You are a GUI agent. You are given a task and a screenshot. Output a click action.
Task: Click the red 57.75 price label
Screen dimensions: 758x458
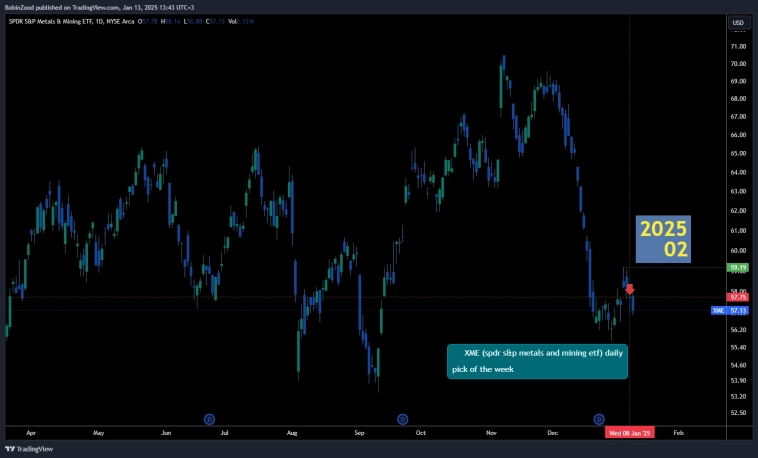coord(738,297)
